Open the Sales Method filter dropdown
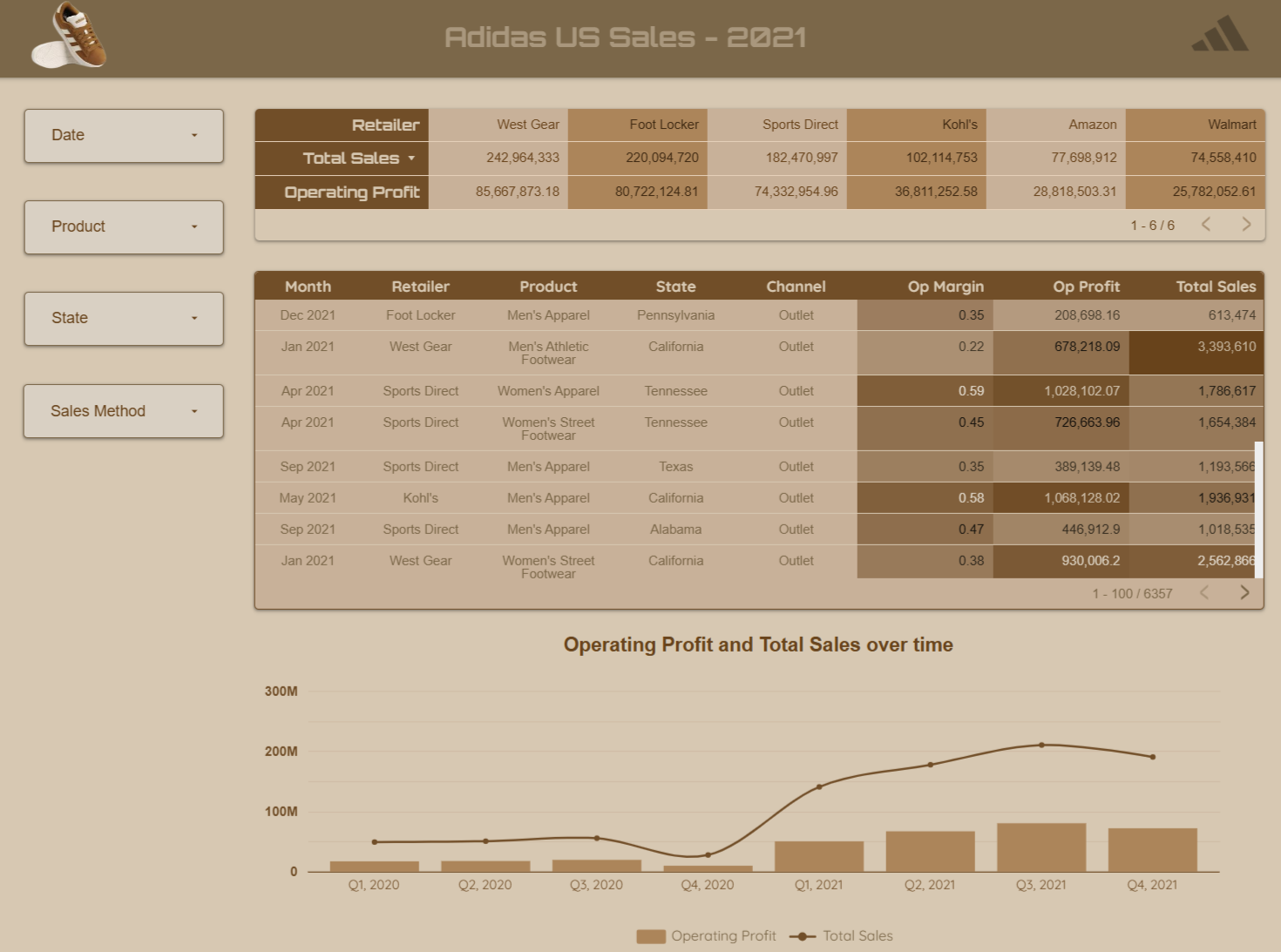The image size is (1281, 952). click(124, 410)
